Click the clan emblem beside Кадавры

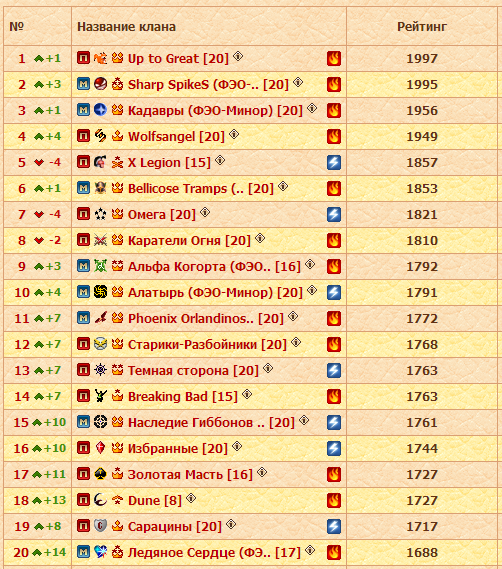[100, 110]
